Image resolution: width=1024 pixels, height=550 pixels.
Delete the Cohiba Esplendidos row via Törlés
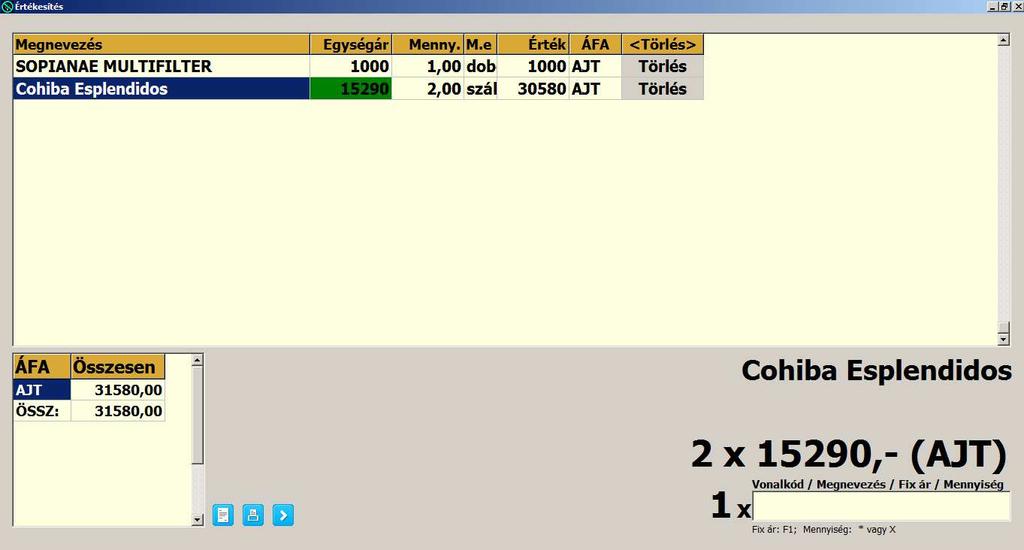click(x=662, y=89)
